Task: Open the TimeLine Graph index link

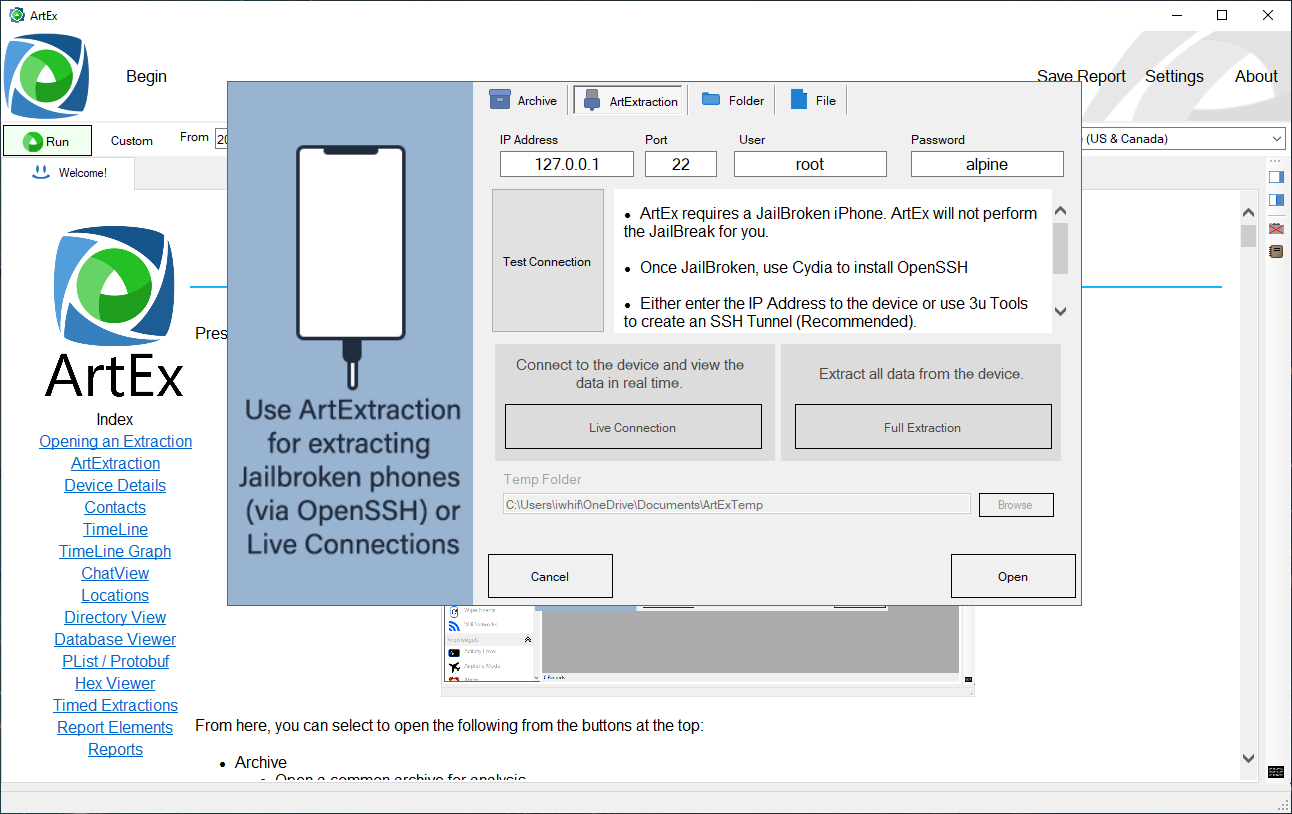Action: (115, 551)
